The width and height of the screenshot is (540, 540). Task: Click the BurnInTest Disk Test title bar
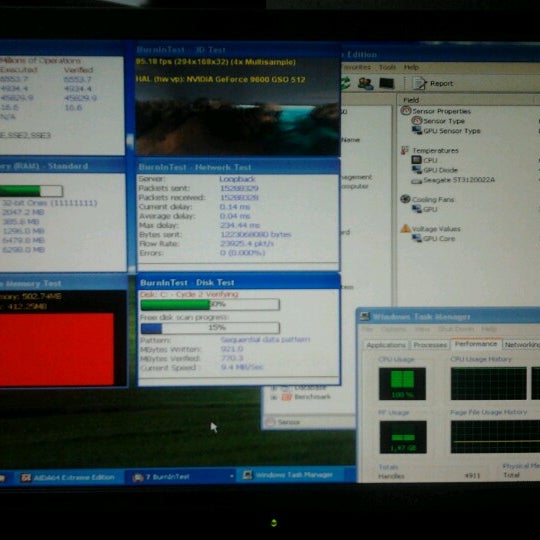click(x=238, y=282)
